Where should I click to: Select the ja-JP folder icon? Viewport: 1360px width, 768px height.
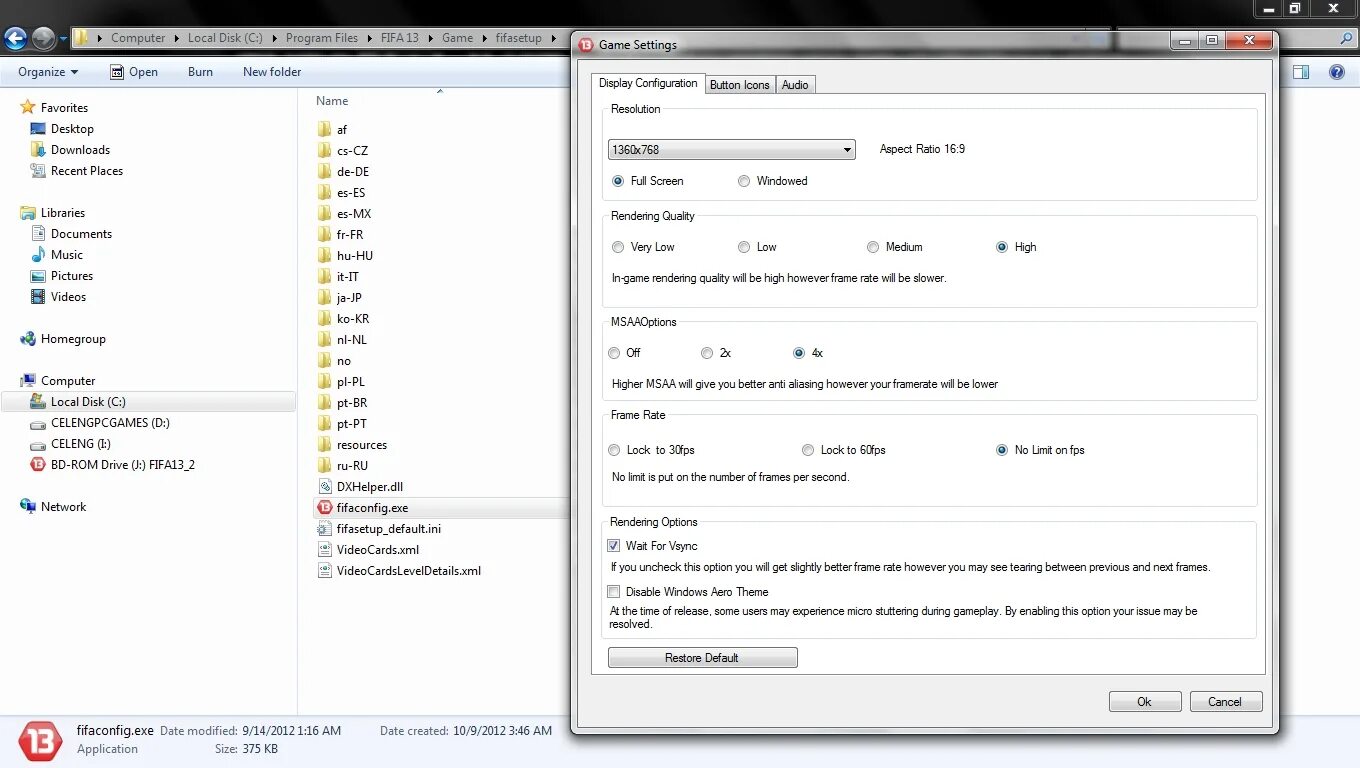tap(324, 298)
